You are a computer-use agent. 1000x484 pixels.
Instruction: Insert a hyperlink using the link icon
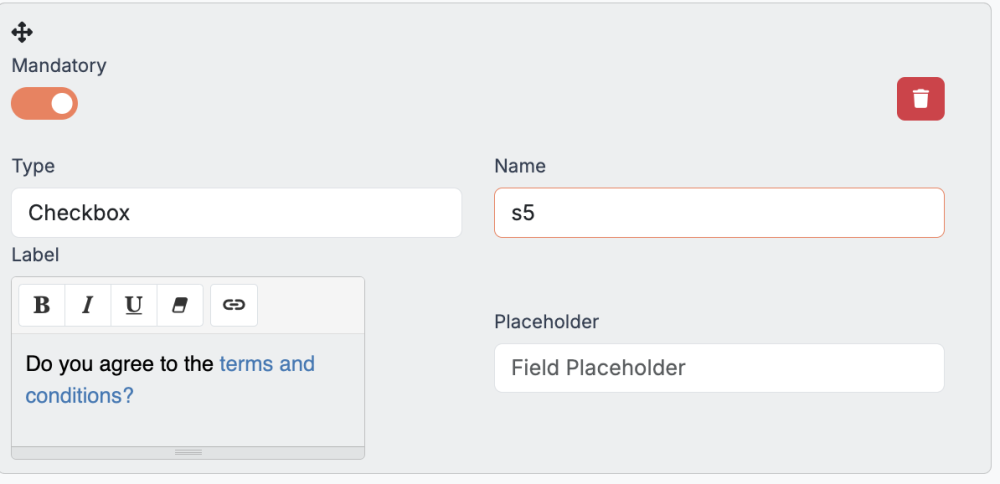[x=234, y=305]
